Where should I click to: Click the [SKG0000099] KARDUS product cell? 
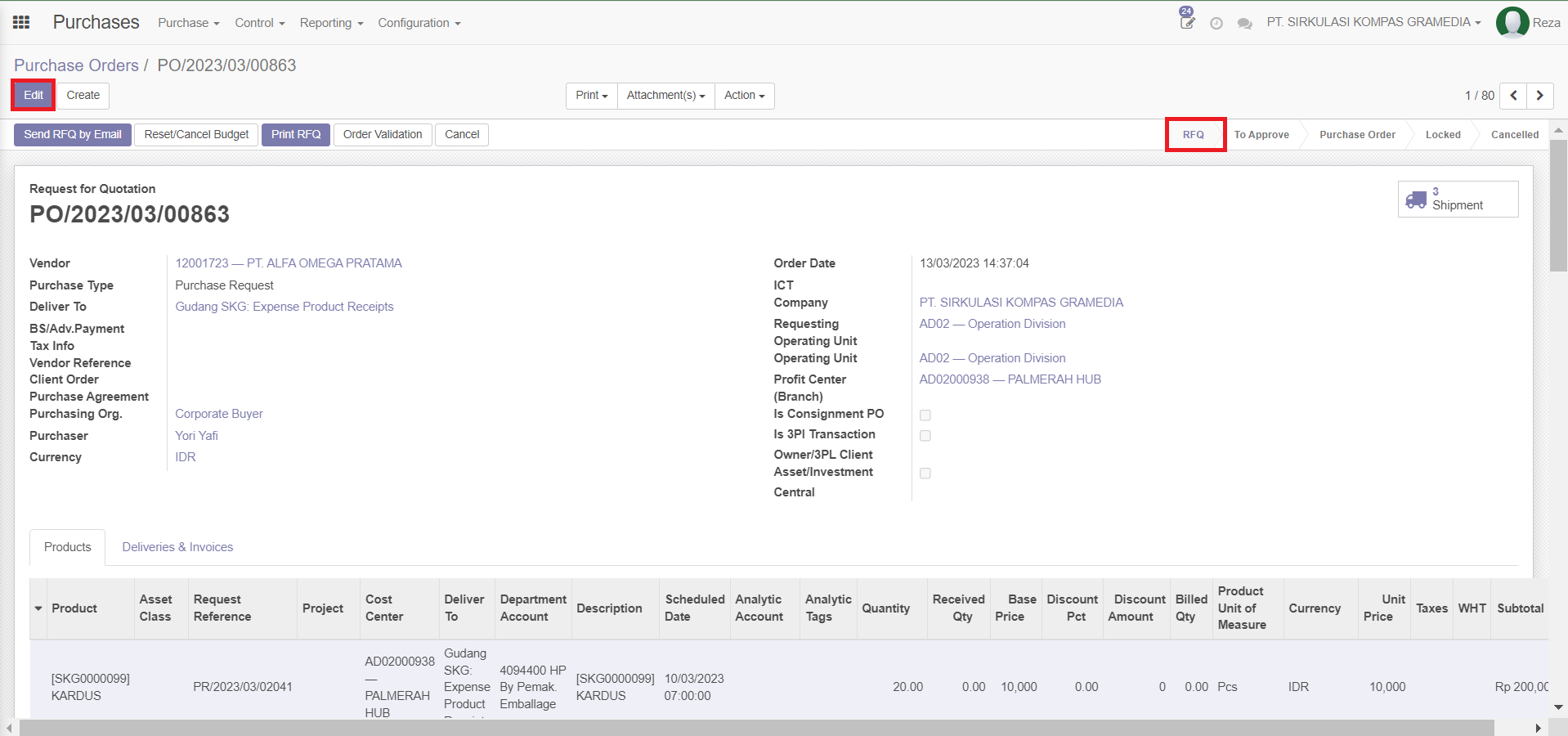[91, 687]
